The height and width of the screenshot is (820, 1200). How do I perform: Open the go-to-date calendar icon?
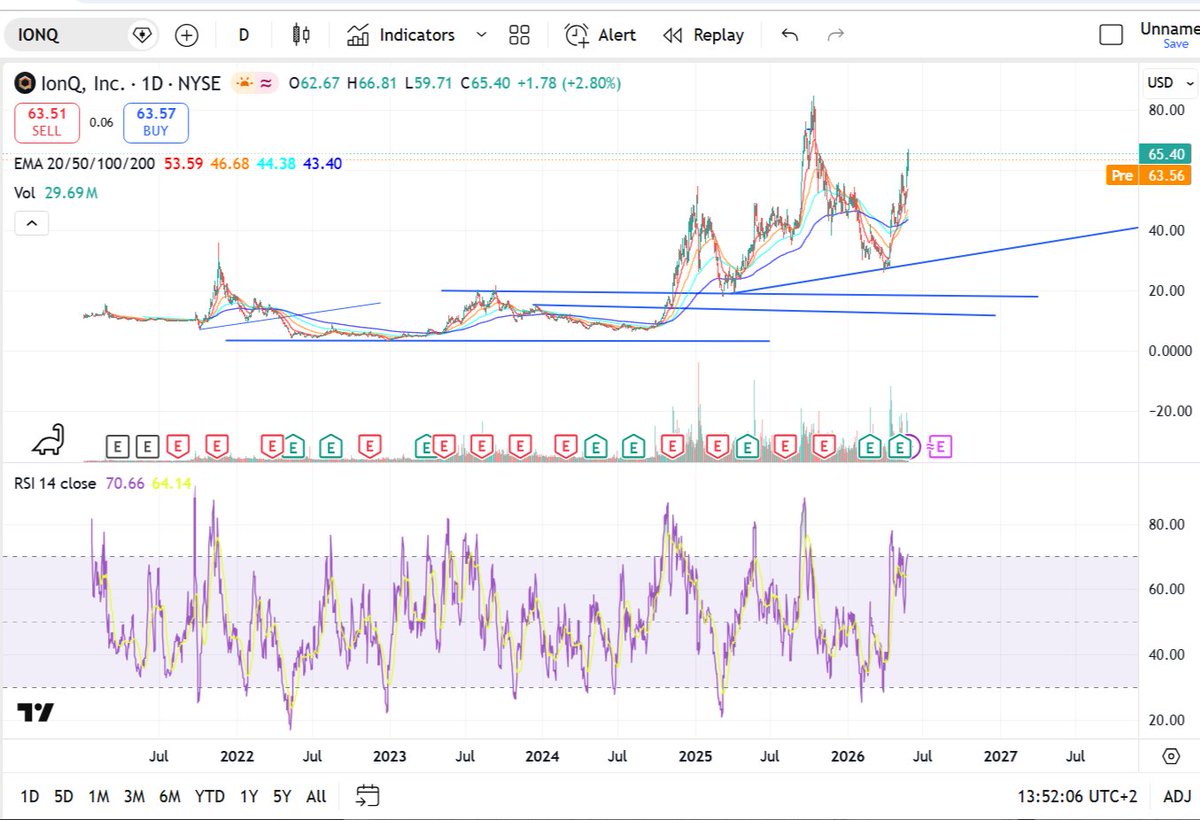[368, 796]
